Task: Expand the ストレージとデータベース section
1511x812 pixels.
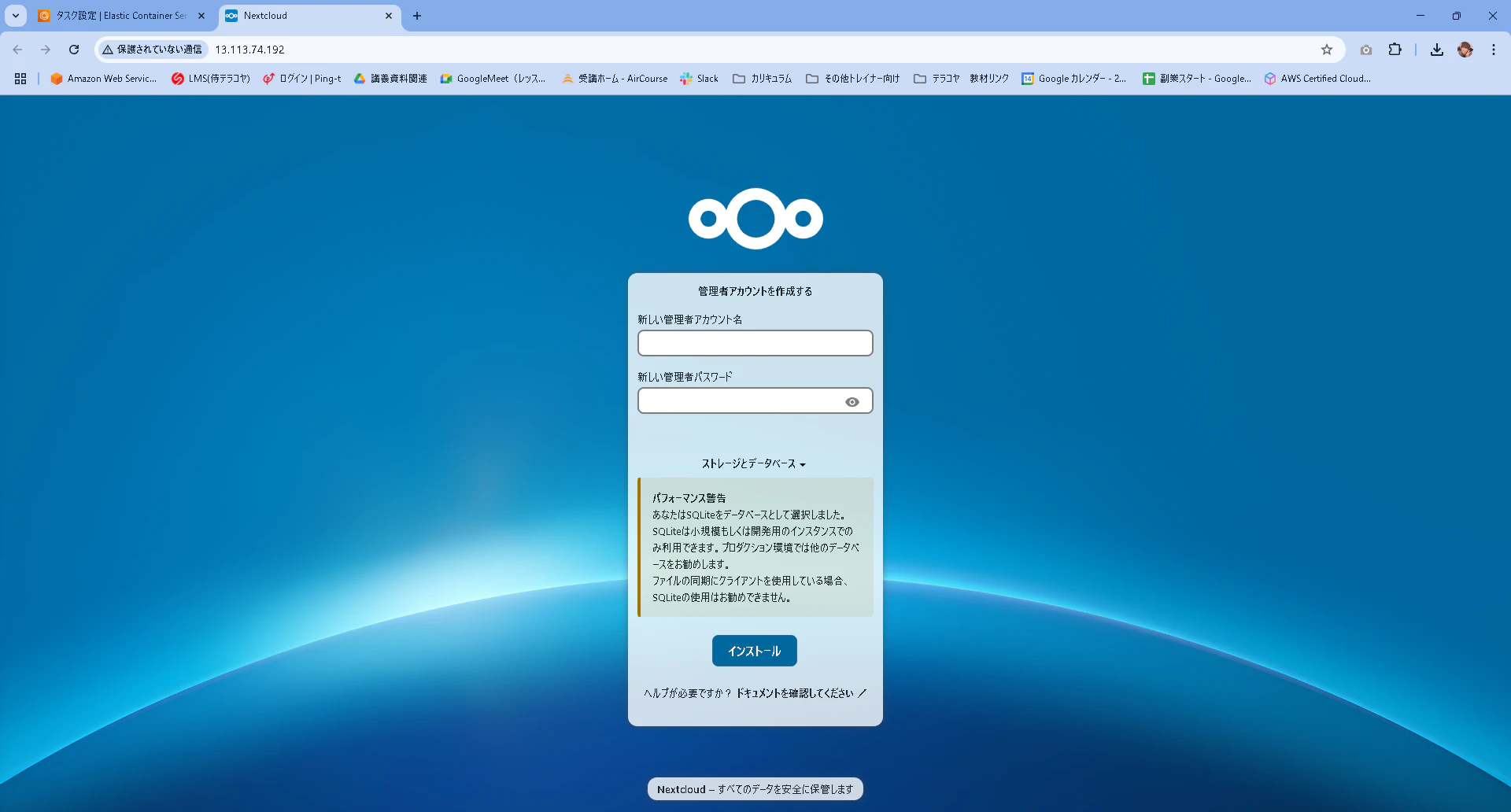Action: coord(754,464)
